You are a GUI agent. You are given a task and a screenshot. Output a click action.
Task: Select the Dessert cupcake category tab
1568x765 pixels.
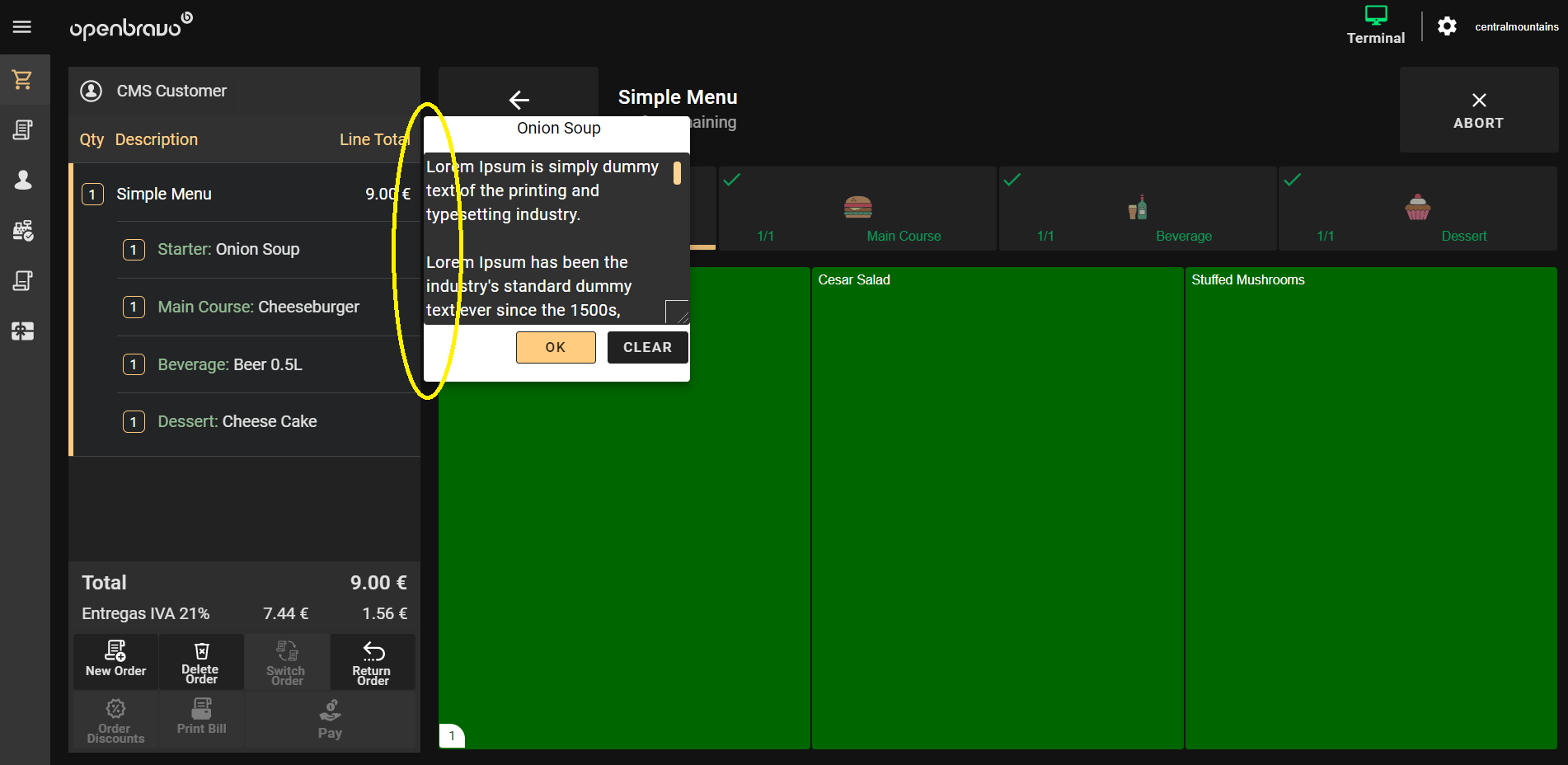[1418, 209]
